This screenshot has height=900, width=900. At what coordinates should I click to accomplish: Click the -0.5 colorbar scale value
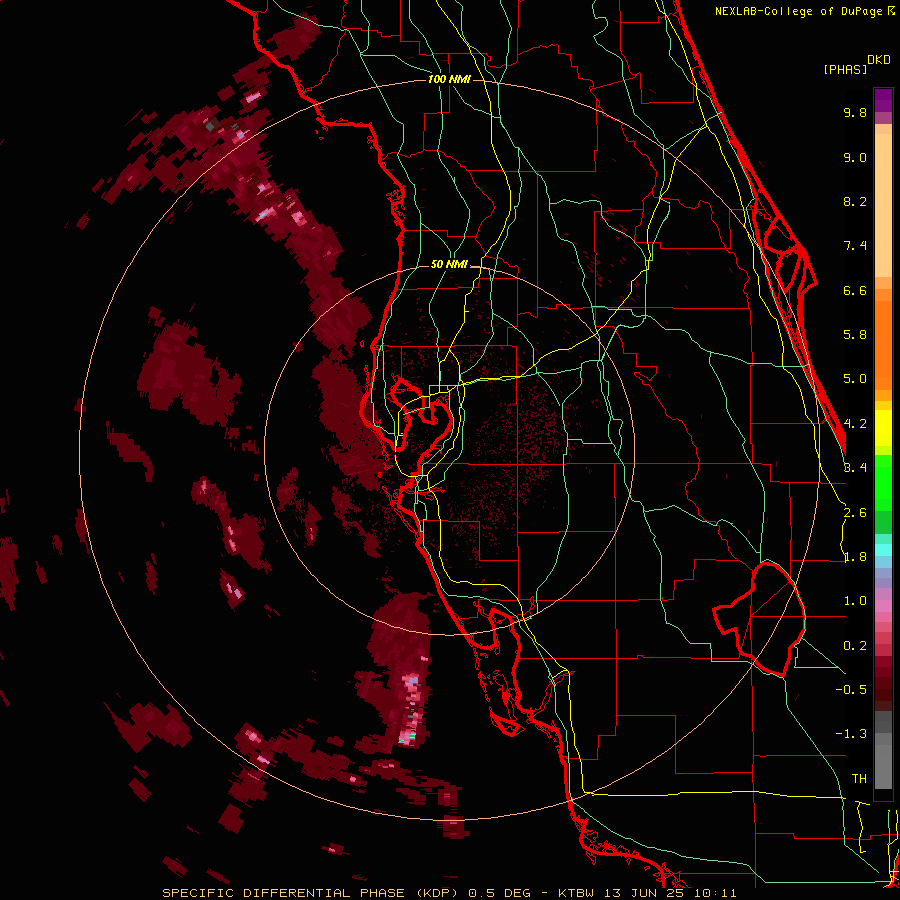(851, 690)
